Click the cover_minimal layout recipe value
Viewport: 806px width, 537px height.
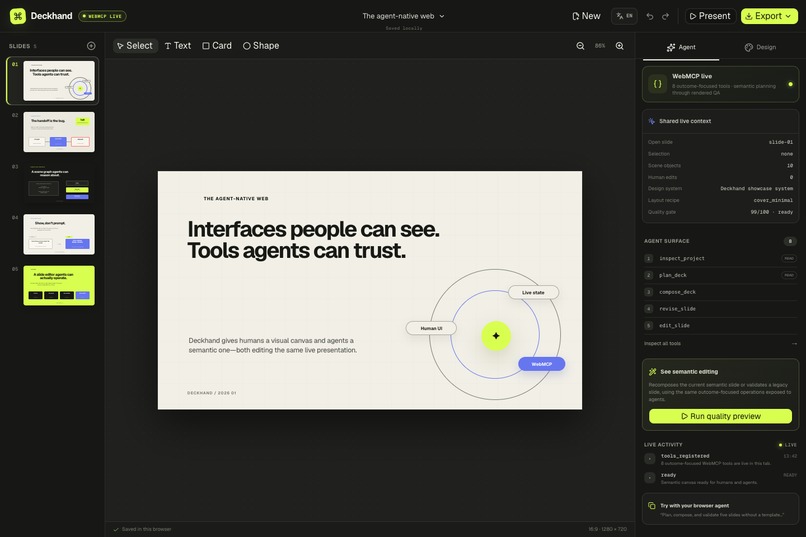click(x=773, y=200)
